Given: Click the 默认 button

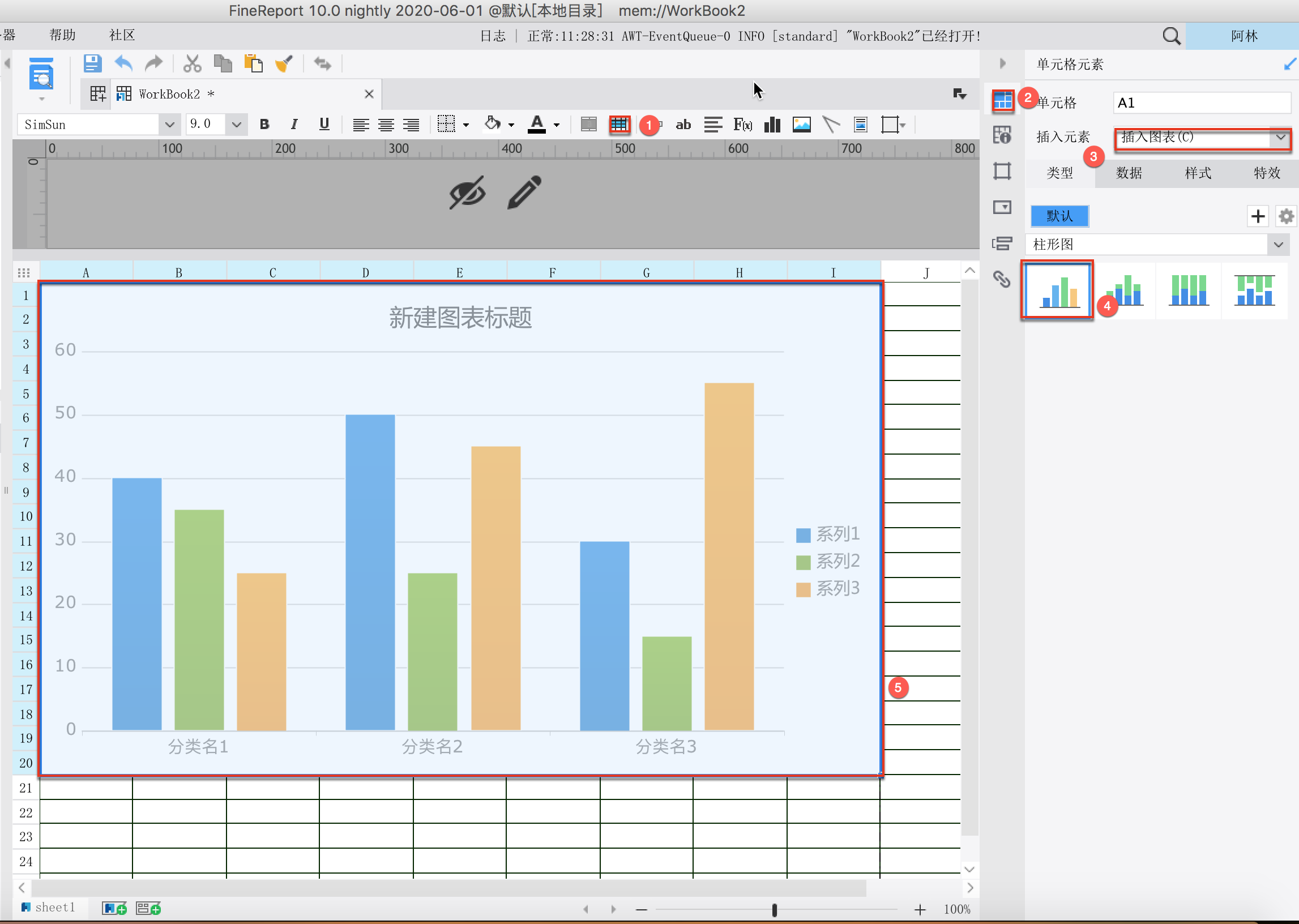Looking at the screenshot, I should 1059,216.
